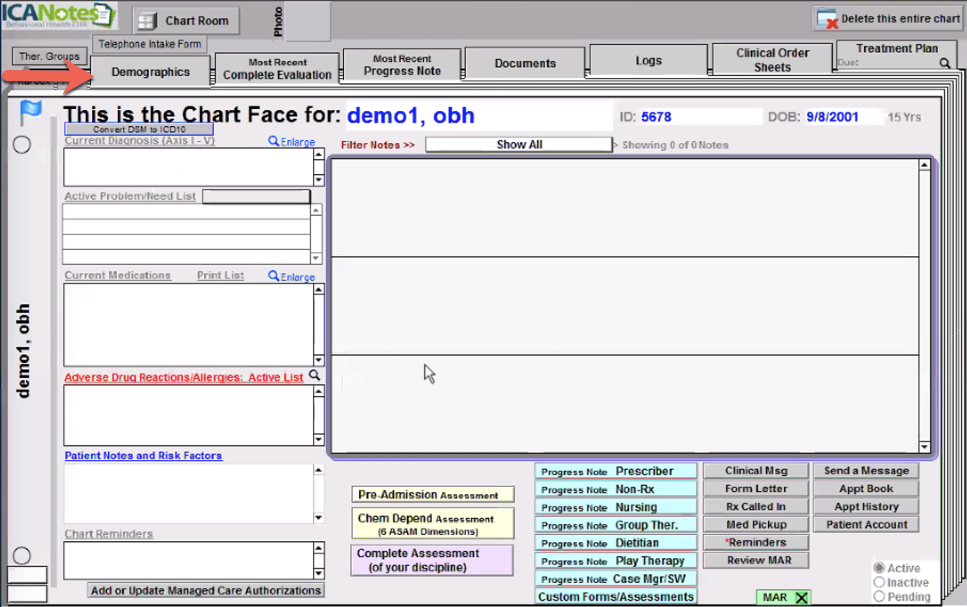Enlarge the Current Diagnosis box
The width and height of the screenshot is (967, 607).
tap(291, 142)
